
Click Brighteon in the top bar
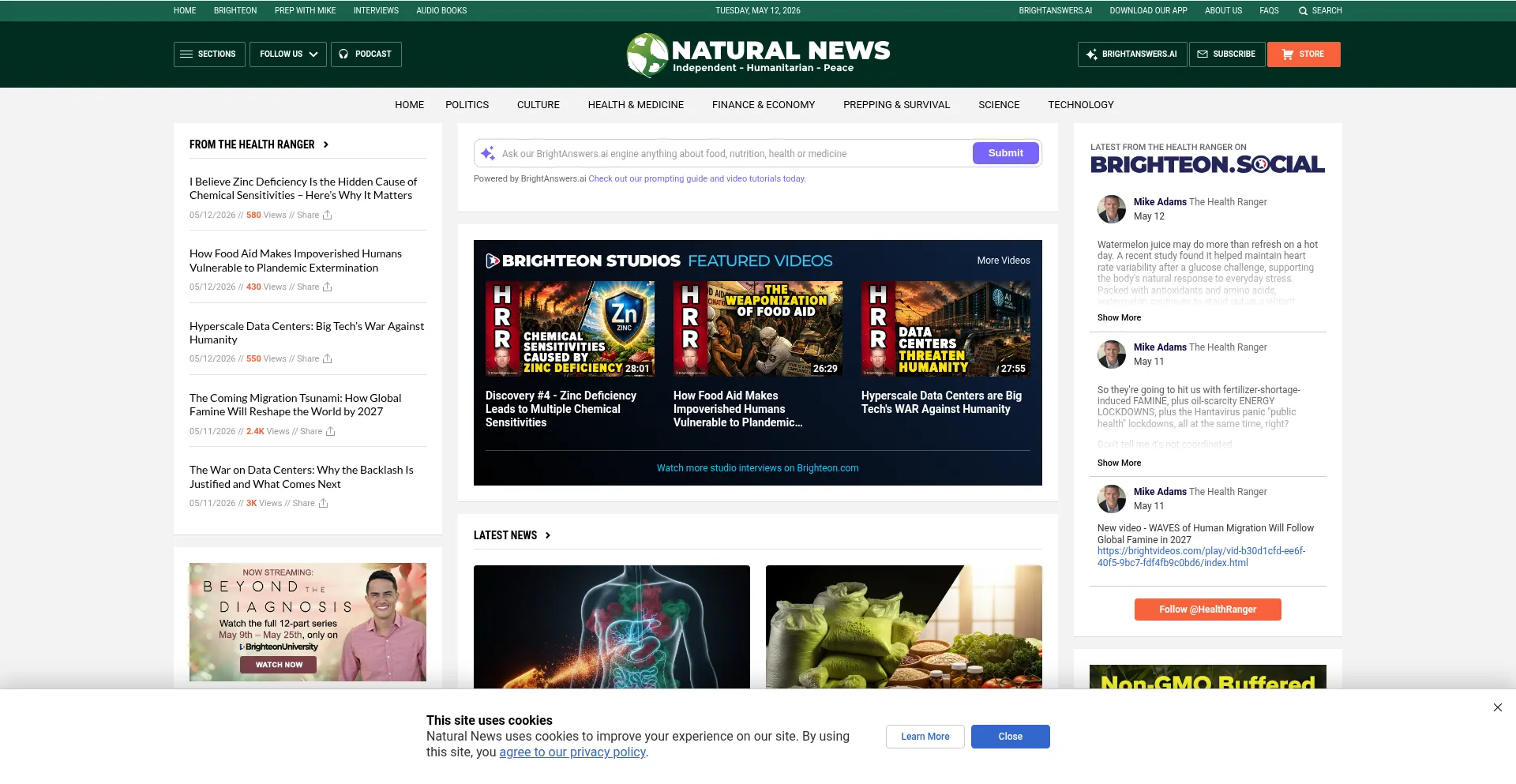[x=235, y=11]
